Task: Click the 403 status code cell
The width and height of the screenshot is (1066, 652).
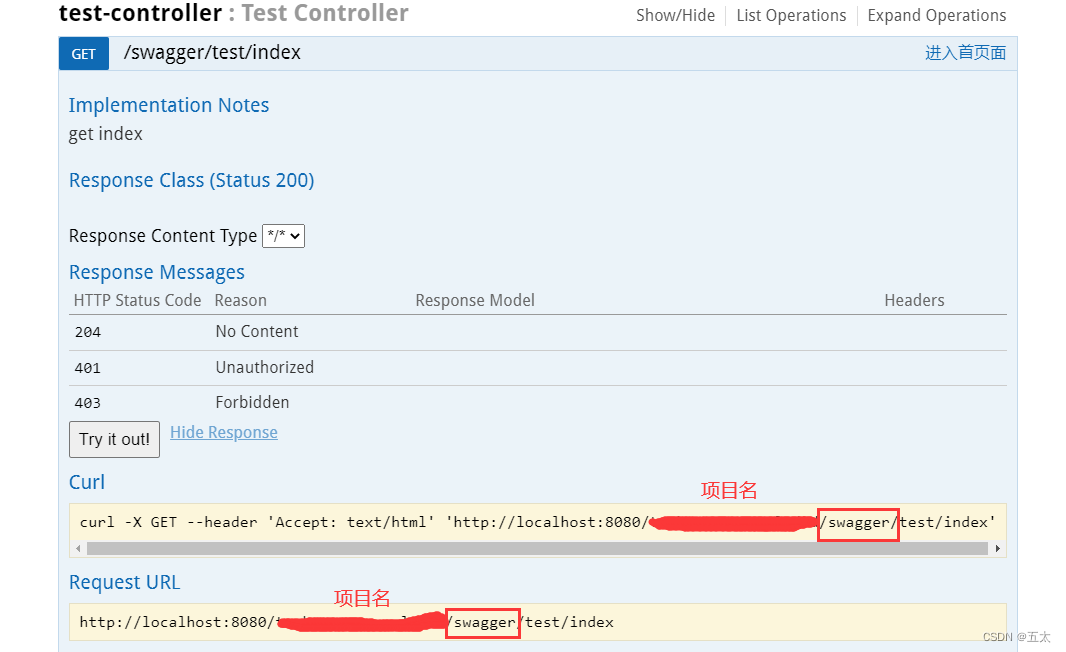Action: (x=88, y=404)
